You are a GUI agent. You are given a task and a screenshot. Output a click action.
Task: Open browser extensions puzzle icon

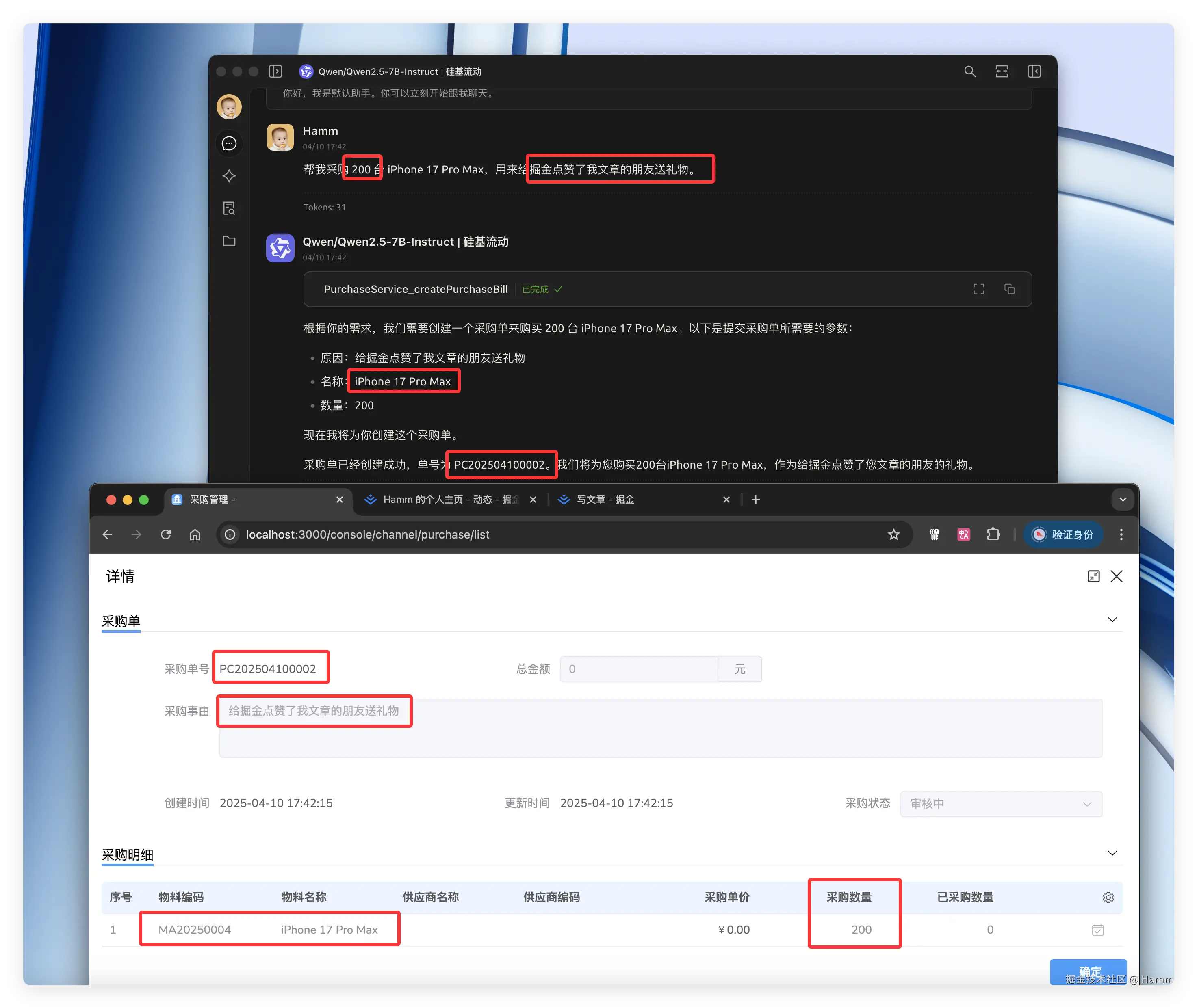[x=993, y=534]
